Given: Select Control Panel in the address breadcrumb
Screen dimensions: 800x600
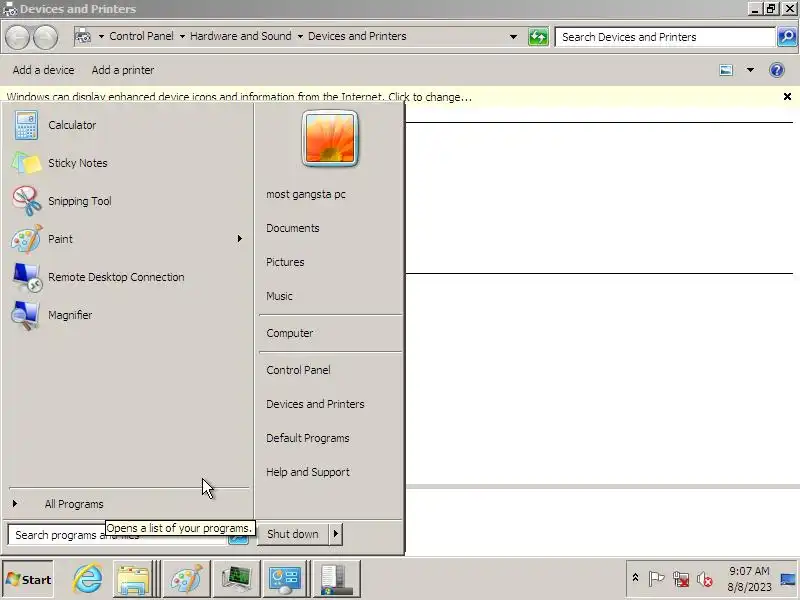Looking at the screenshot, I should click(141, 36).
